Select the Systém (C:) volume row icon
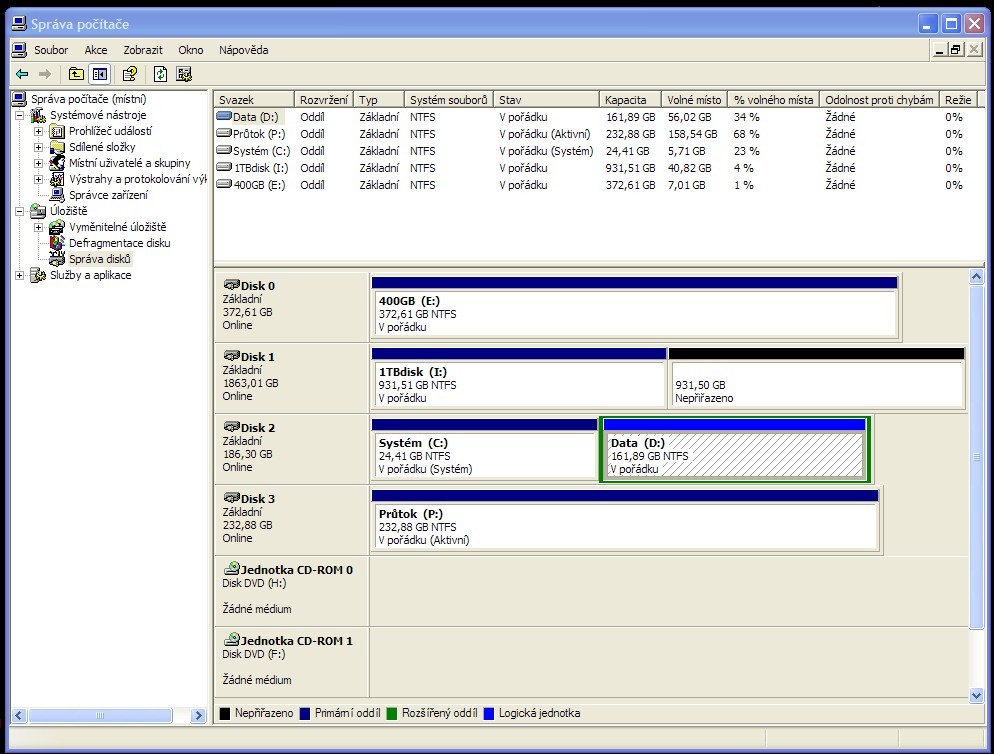 coord(224,151)
